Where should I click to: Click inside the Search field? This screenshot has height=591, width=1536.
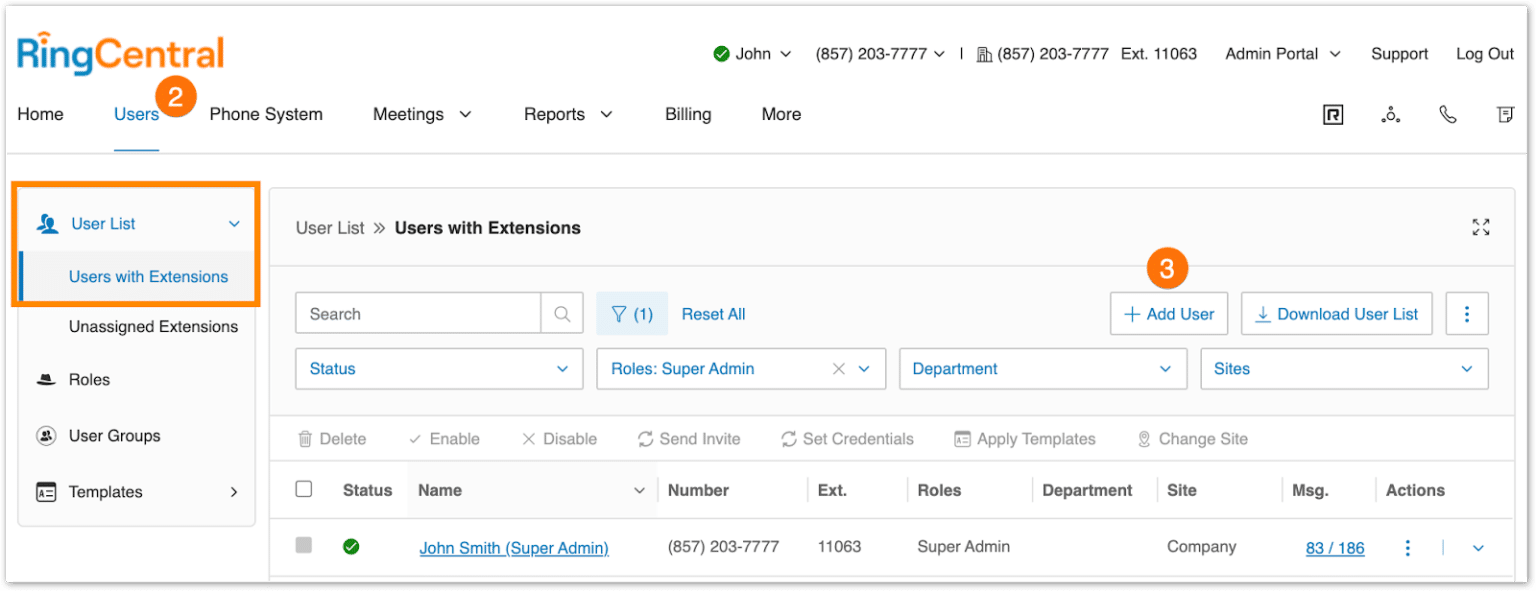418,313
